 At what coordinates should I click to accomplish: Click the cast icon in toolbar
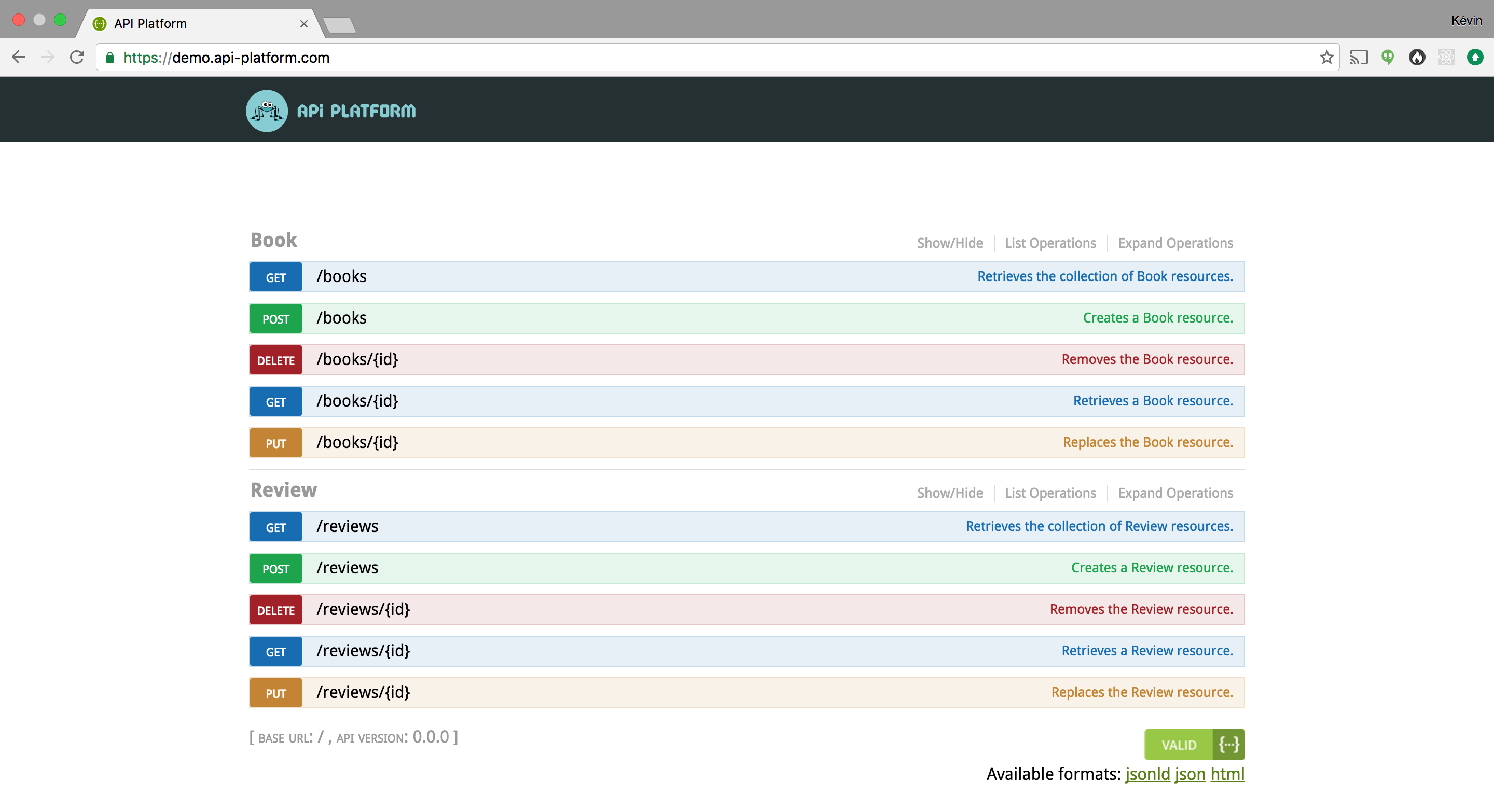point(1358,57)
